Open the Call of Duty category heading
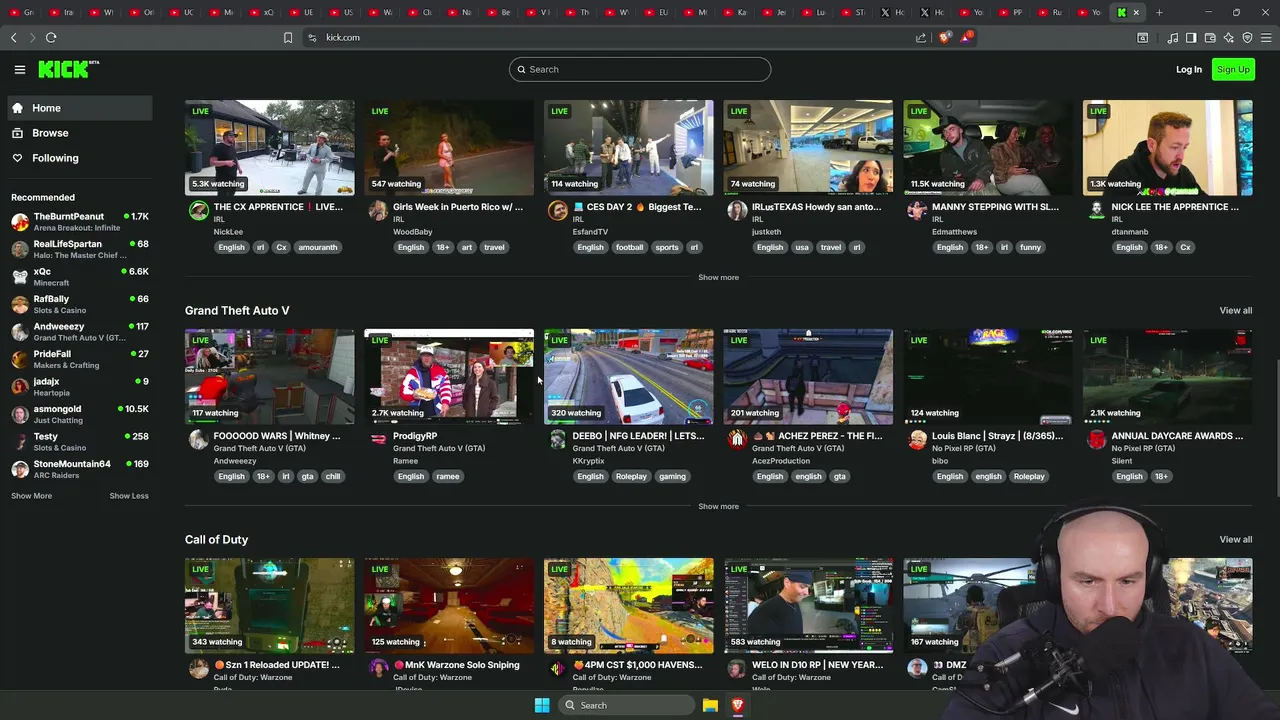Image resolution: width=1280 pixels, height=720 pixels. pos(216,540)
